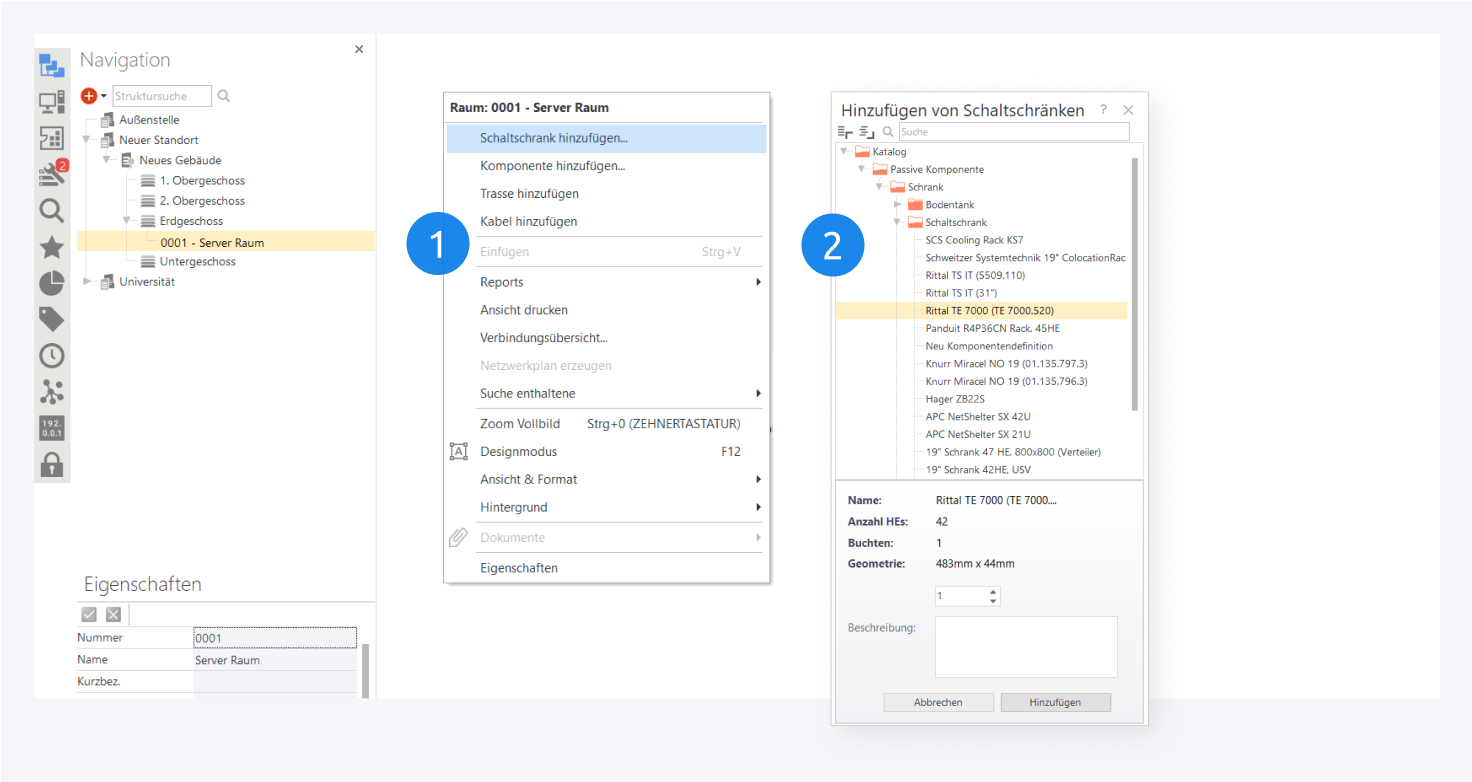Confirm property changes with the checkmark icon
Image resolution: width=1472 pixels, height=782 pixels.
[89, 614]
